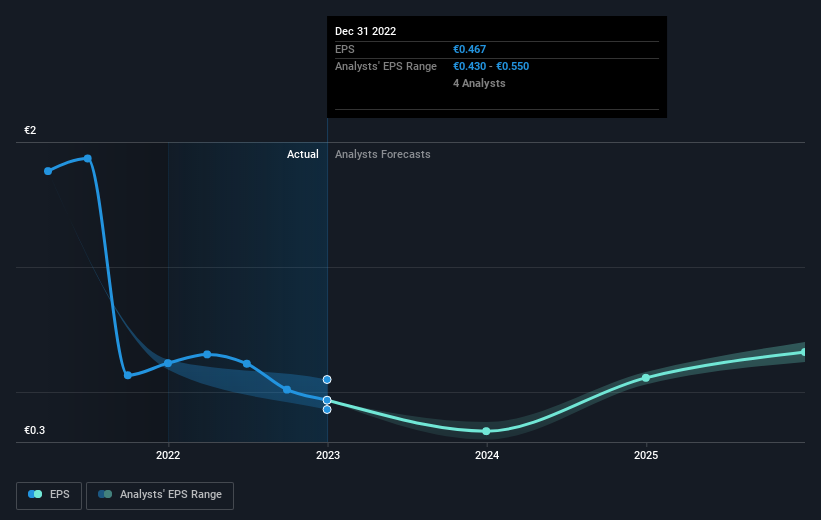The height and width of the screenshot is (520, 821).
Task: Click the tooltip EPS value €0.467
Action: click(470, 49)
